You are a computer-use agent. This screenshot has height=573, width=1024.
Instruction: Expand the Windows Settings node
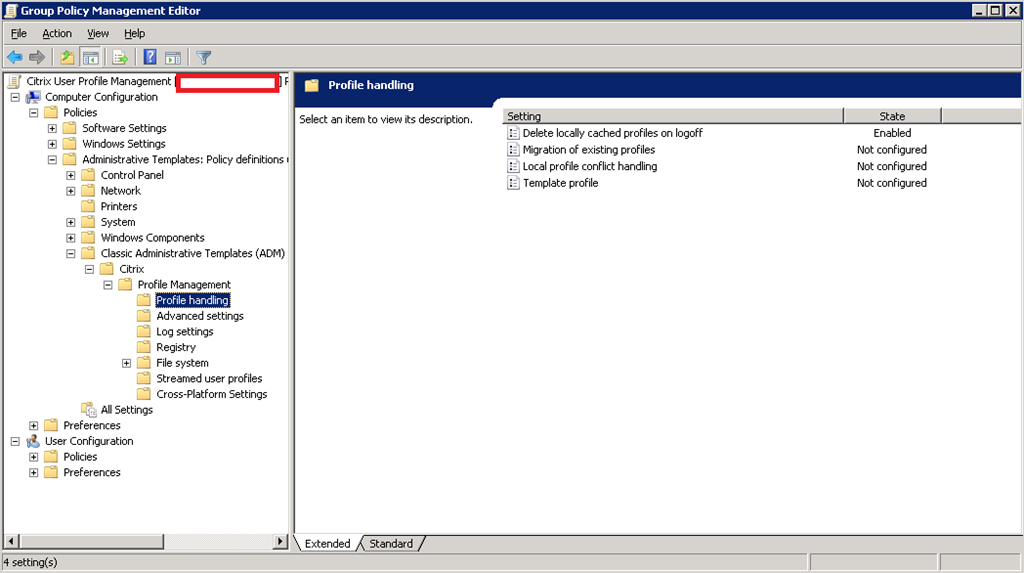[x=52, y=144]
